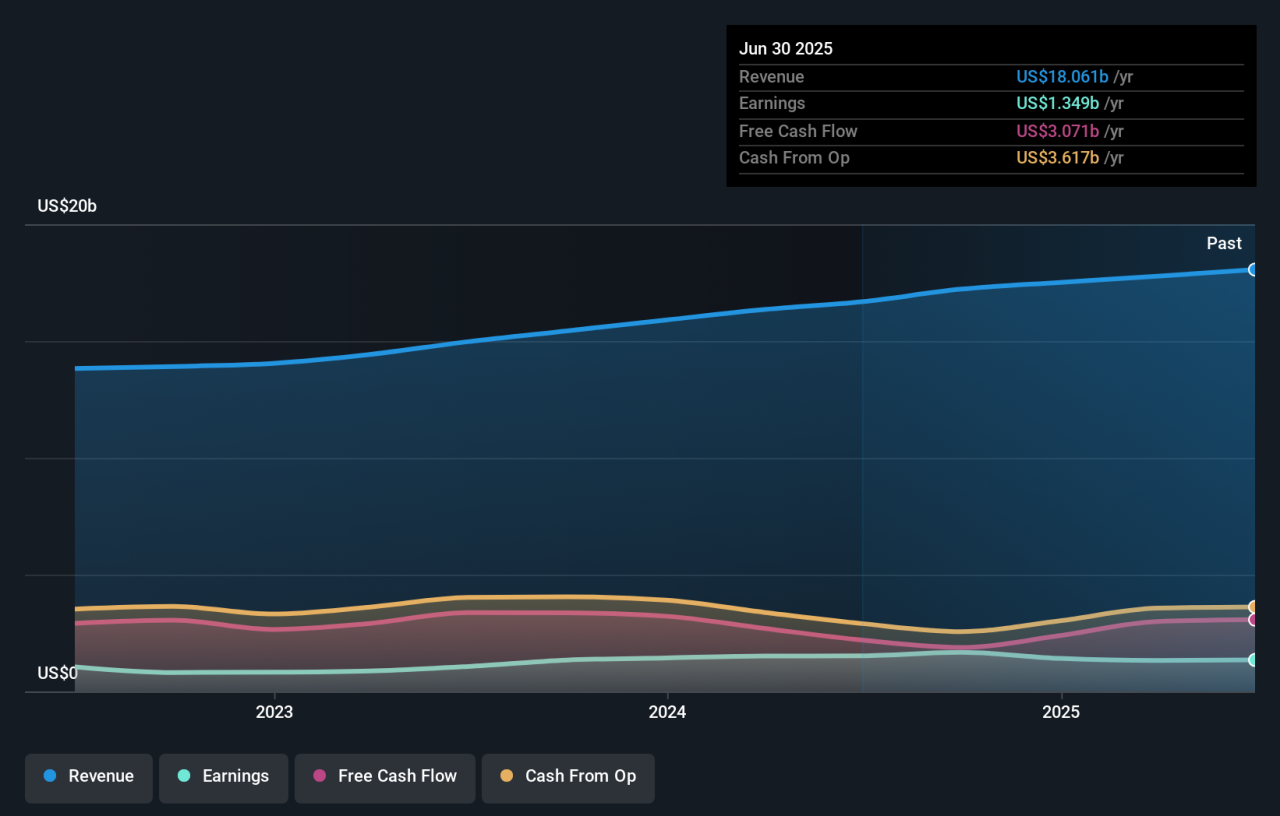Toggle the Earnings series legend button
Image resolution: width=1280 pixels, height=816 pixels.
[223, 777]
